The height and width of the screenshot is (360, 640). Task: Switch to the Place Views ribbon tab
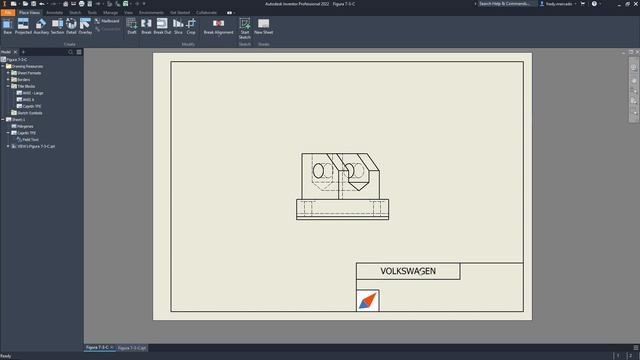point(29,13)
